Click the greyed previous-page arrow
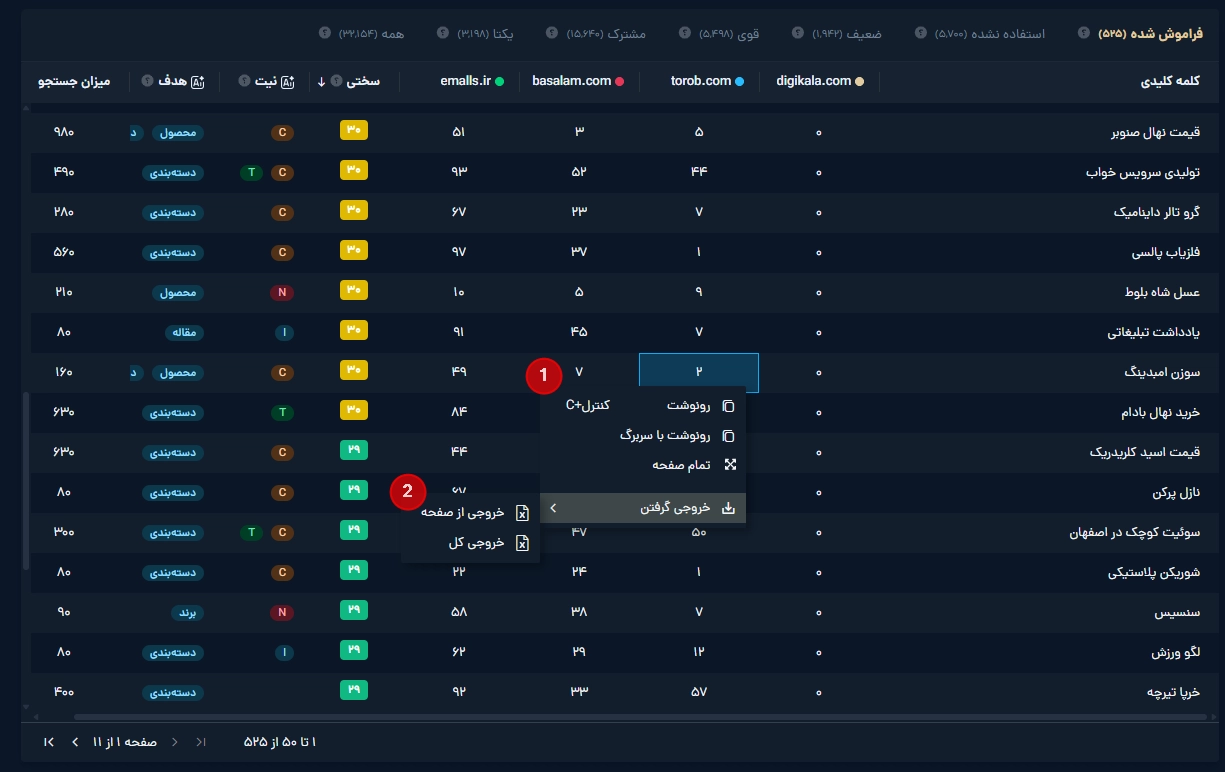This screenshot has width=1225, height=772. click(x=175, y=742)
